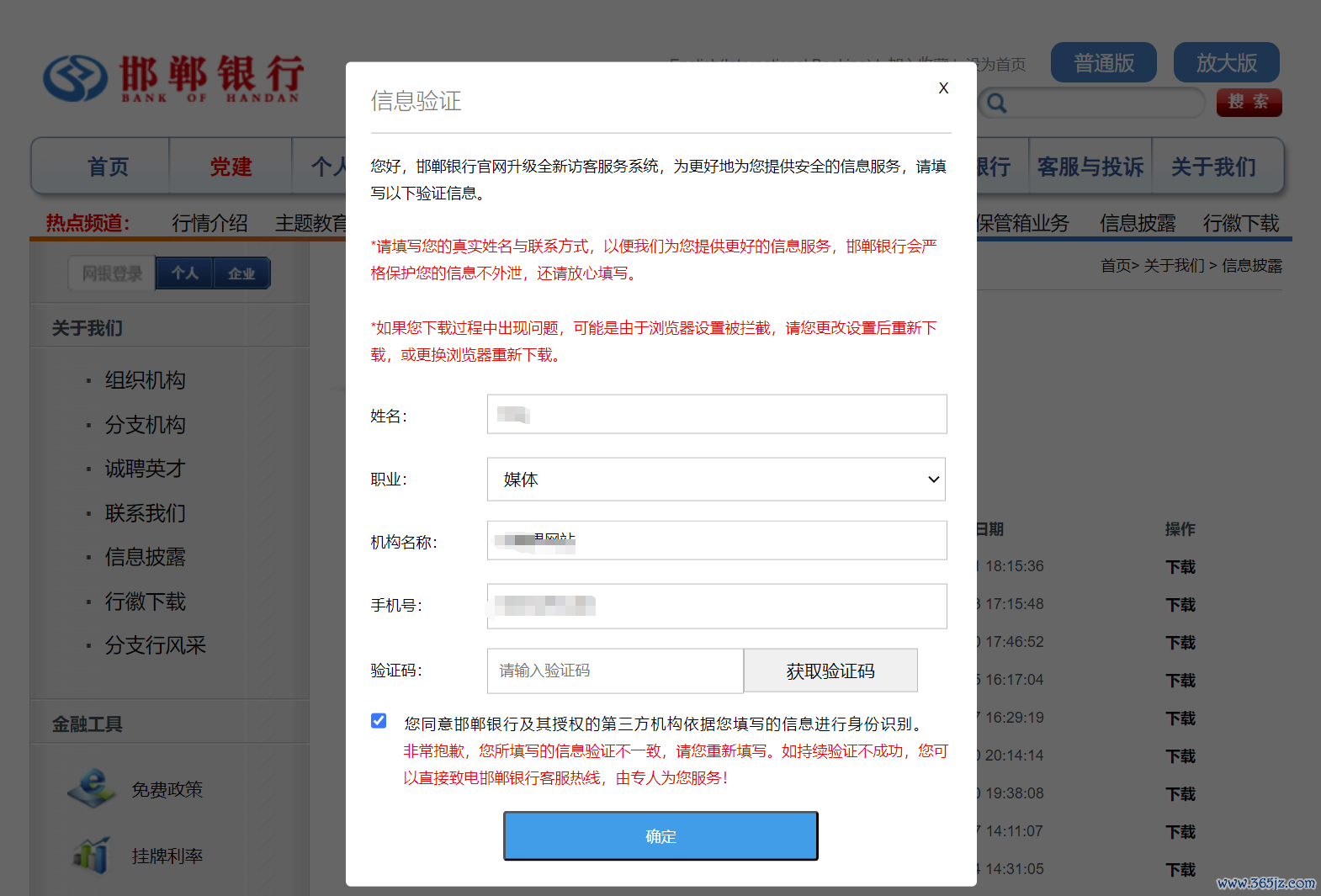
Task: Open 行徽下载 in sidebar menu
Action: [x=146, y=602]
